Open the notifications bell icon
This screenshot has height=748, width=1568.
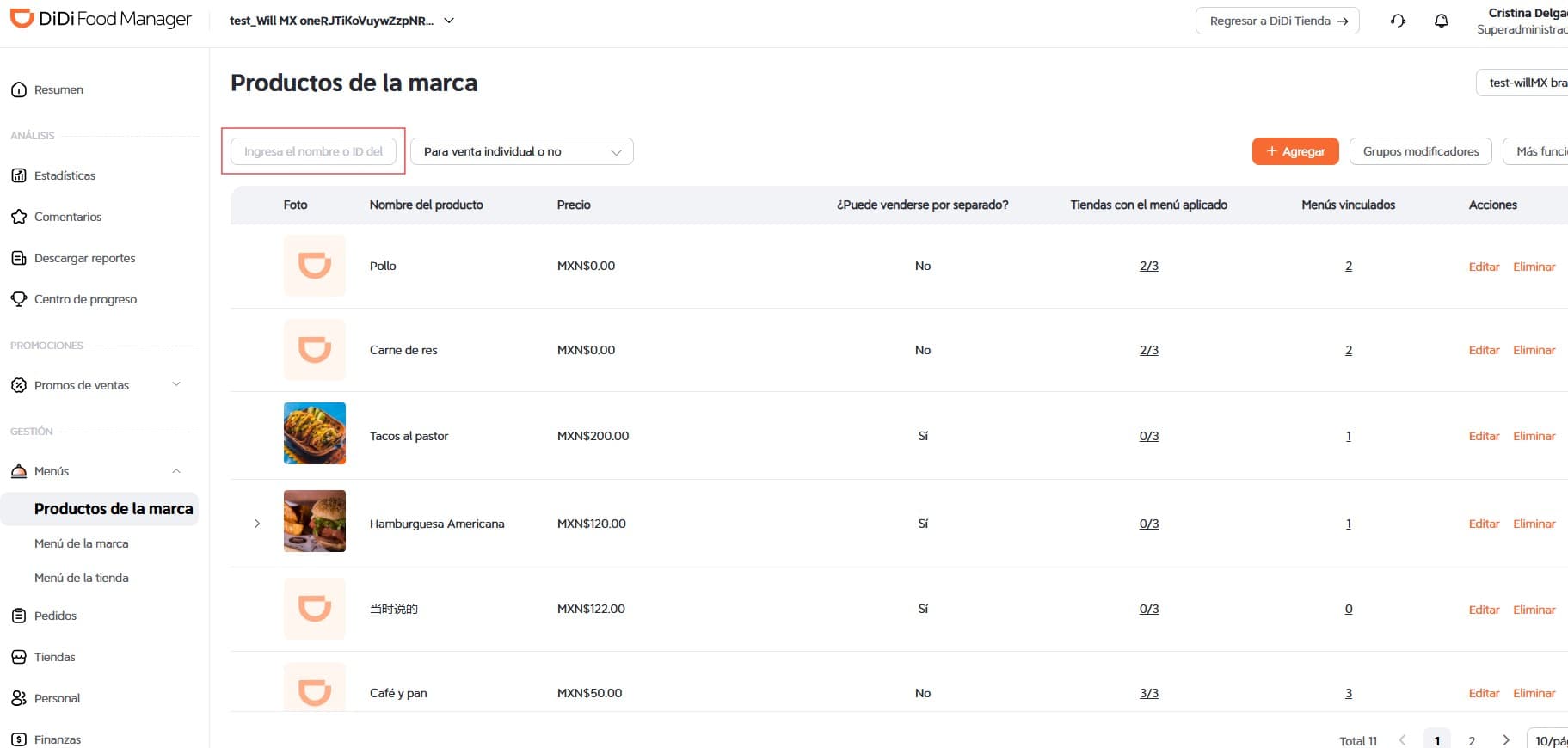[x=1442, y=21]
